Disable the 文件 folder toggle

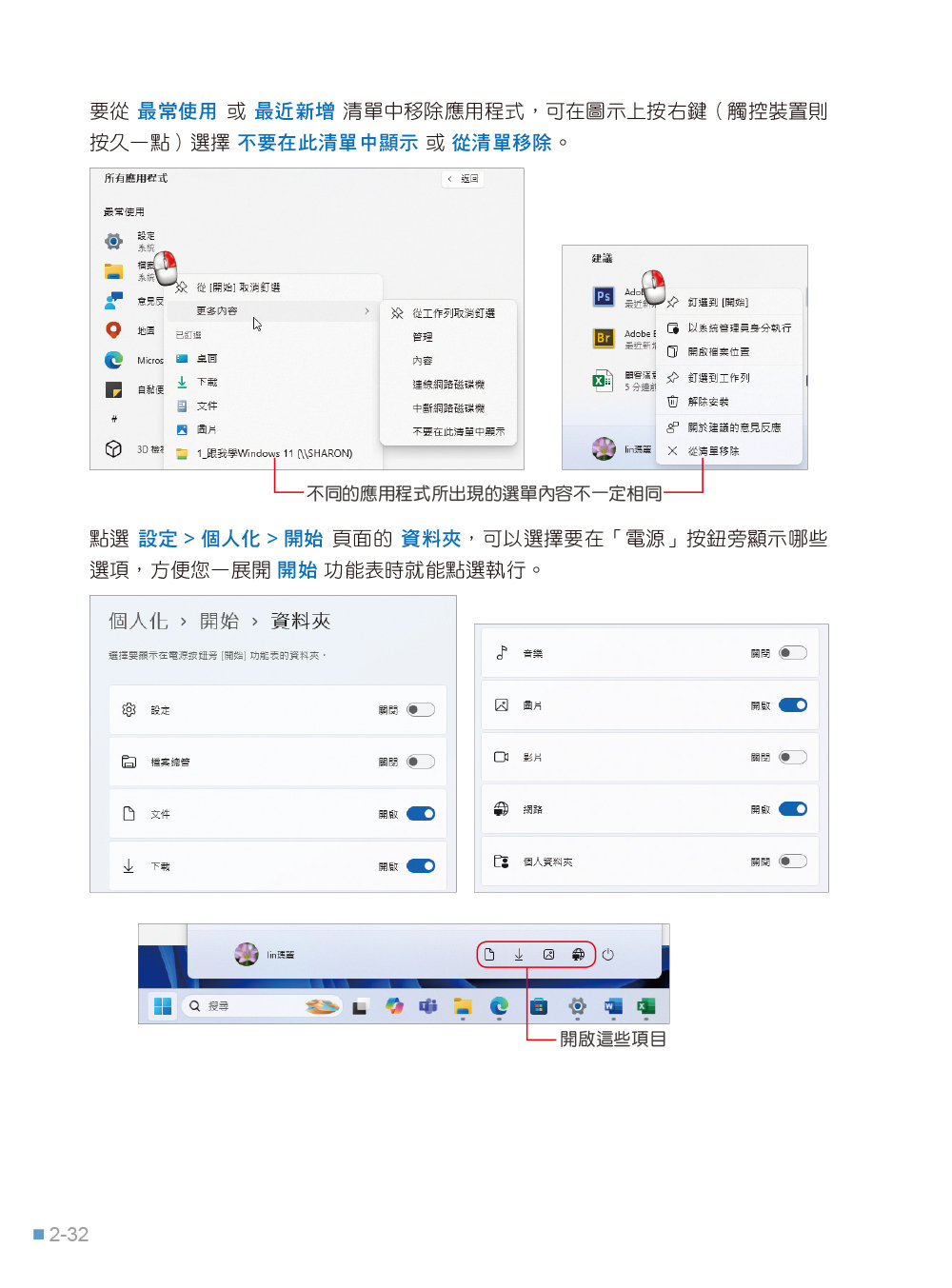point(420,814)
